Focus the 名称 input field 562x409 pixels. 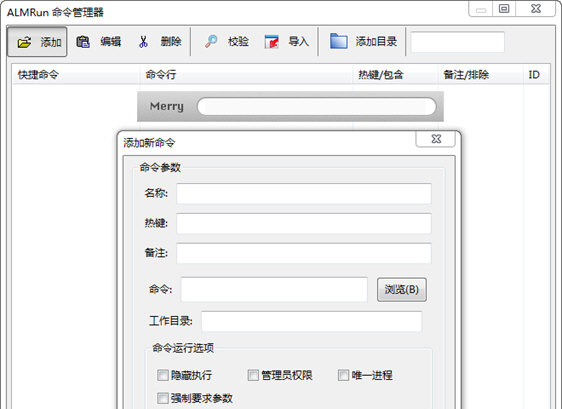pos(304,194)
